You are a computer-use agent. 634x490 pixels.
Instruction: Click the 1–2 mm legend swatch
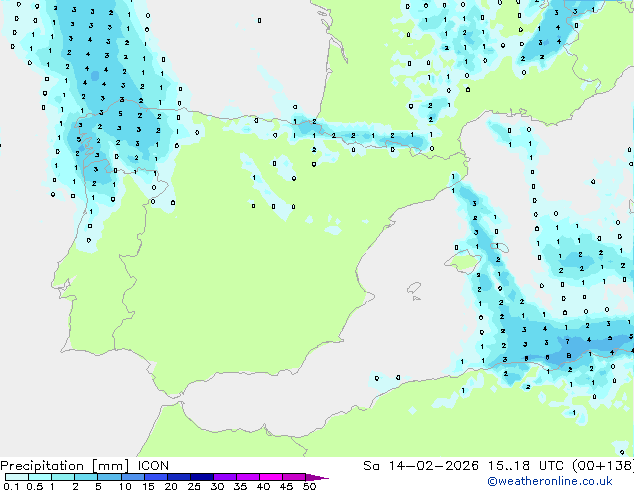click(63, 477)
